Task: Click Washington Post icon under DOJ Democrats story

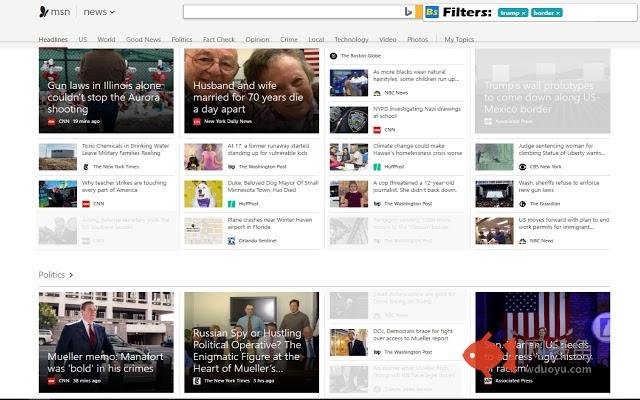Action: point(377,352)
